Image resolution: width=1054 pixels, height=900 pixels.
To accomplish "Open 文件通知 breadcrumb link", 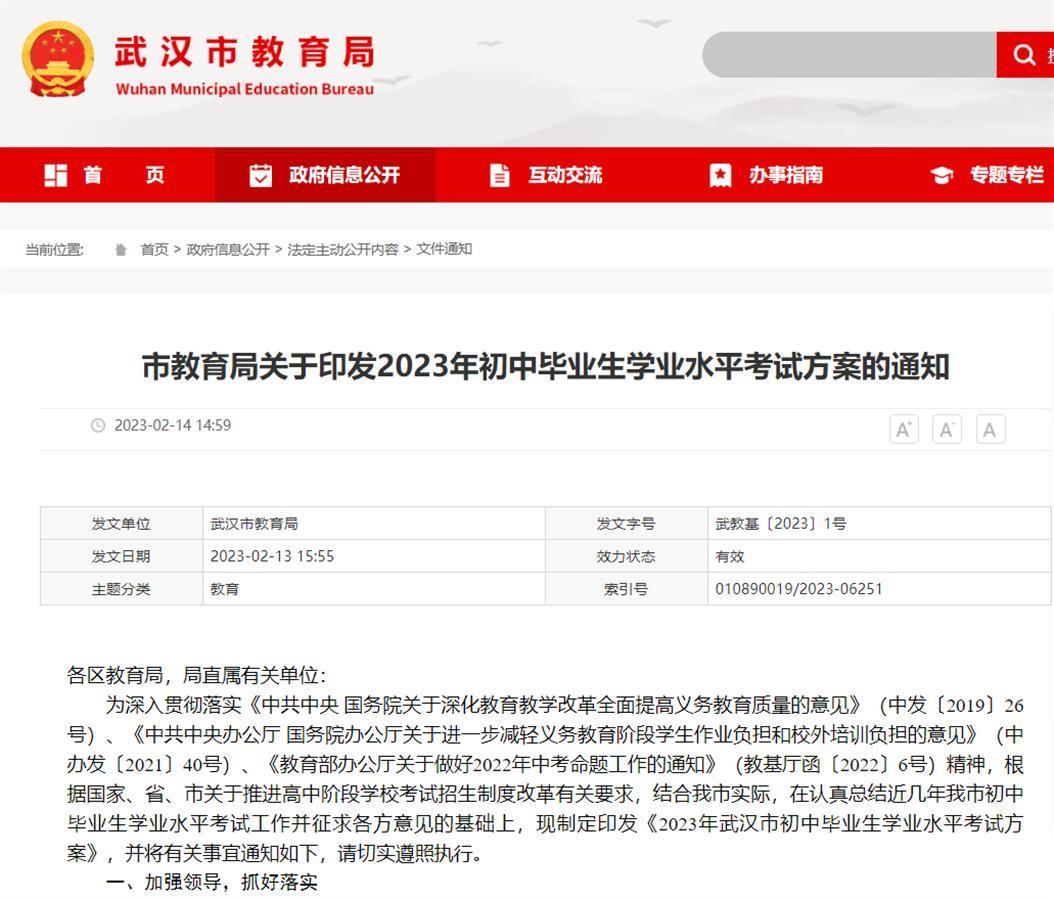I will click(x=444, y=250).
